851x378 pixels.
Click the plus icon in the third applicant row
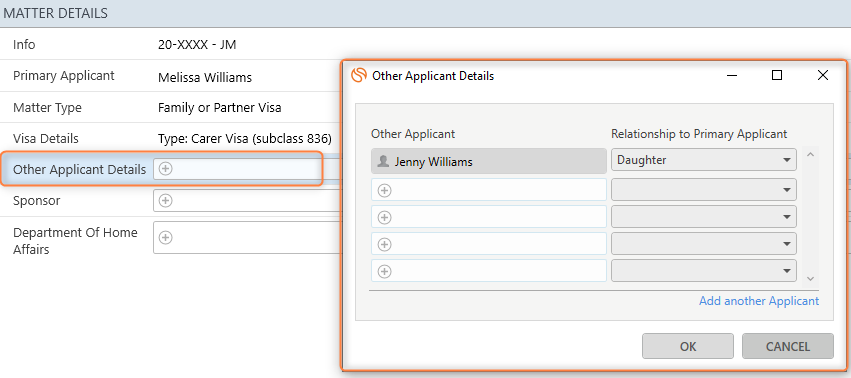384,217
